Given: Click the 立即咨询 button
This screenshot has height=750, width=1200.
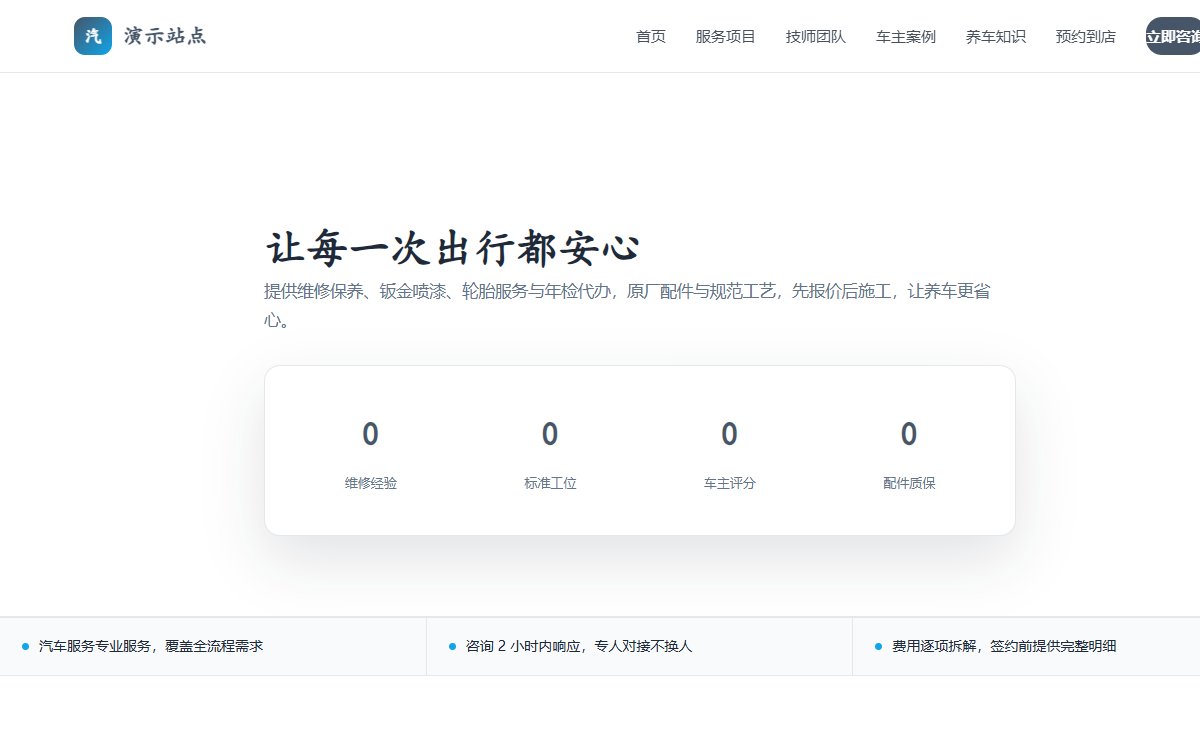Looking at the screenshot, I should pos(1173,36).
